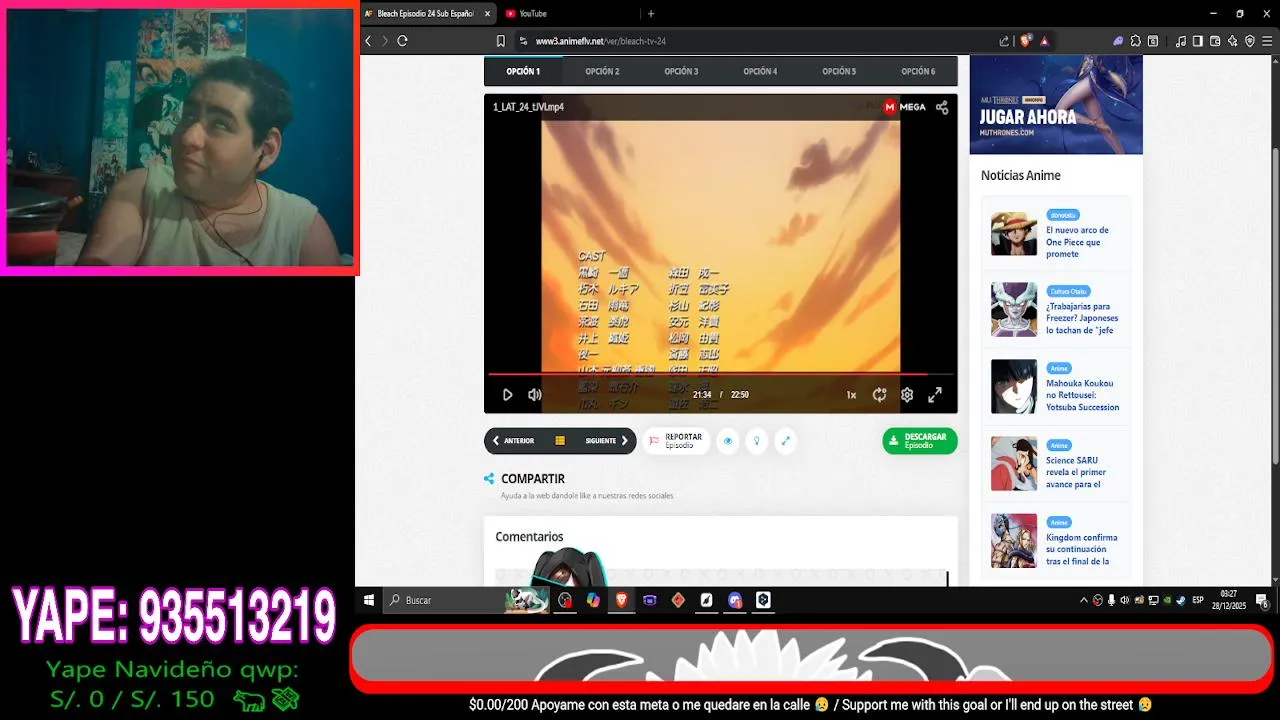Open news '¿Trabajarías para Freezer?'
The height and width of the screenshot is (720, 1280).
[x=1081, y=319]
